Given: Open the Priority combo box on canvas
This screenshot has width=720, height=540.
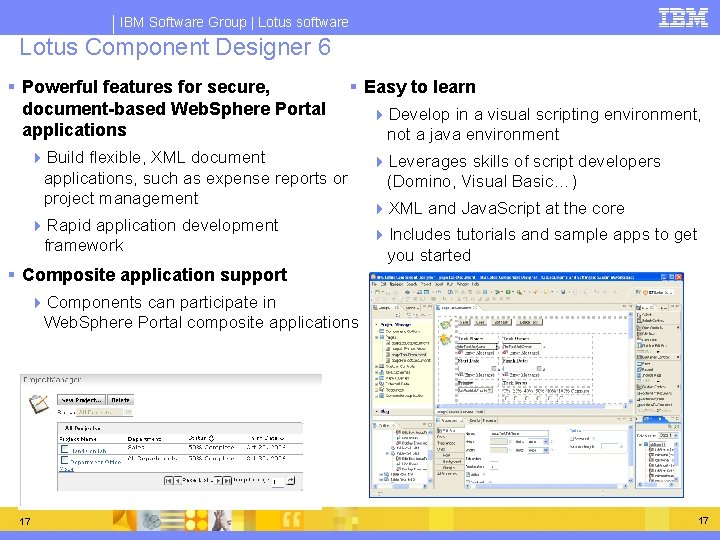Looking at the screenshot, I should pyautogui.click(x=475, y=390).
